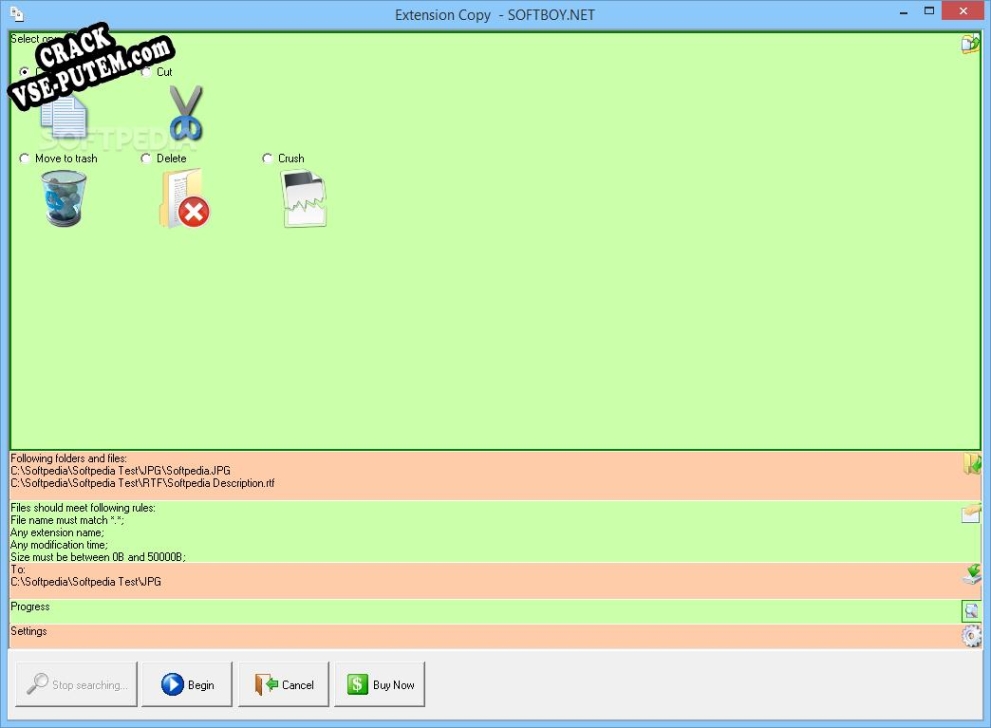Click the folder with red X icon

click(184, 198)
